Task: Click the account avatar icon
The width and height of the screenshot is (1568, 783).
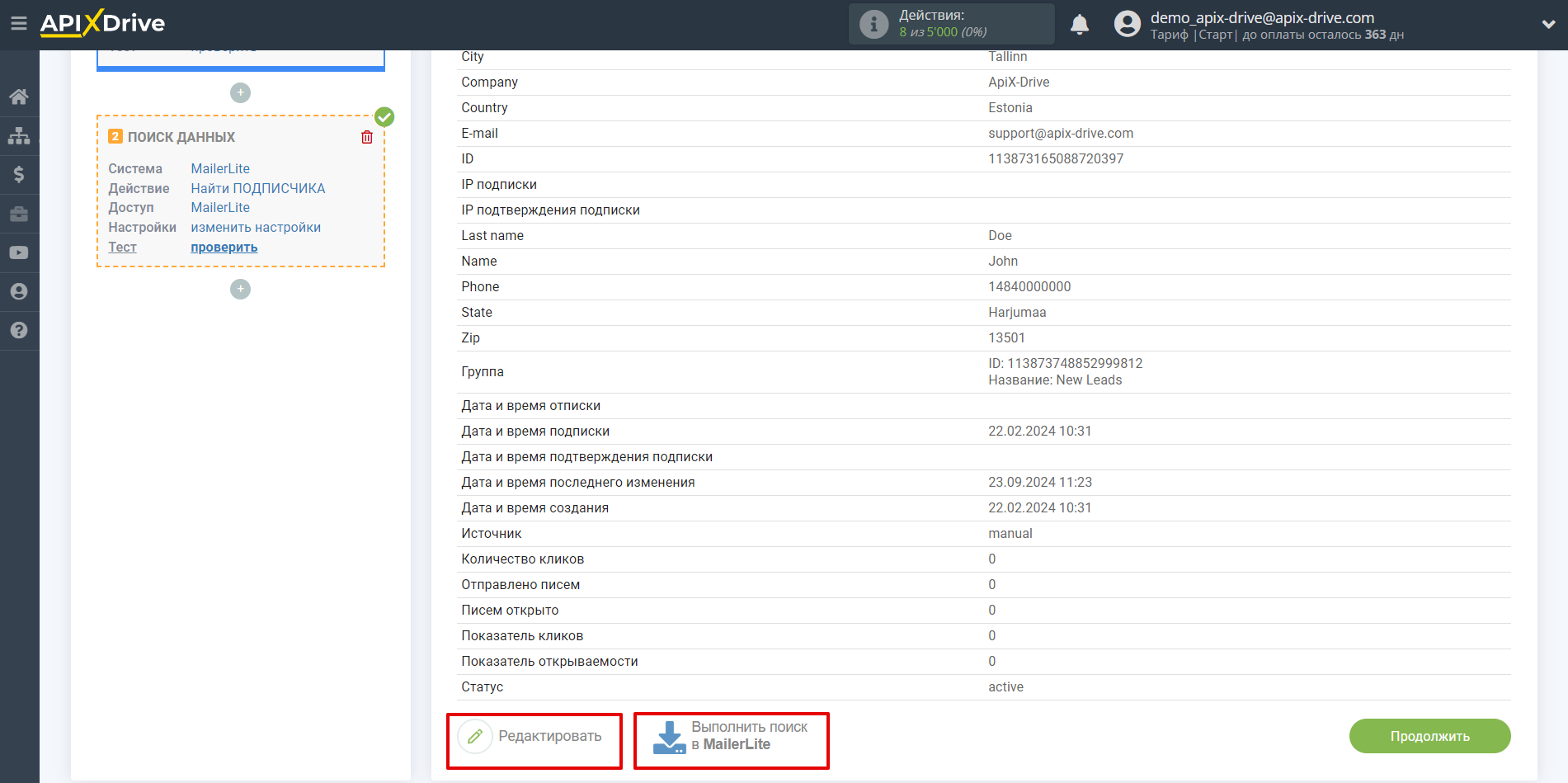Action: 1127,24
